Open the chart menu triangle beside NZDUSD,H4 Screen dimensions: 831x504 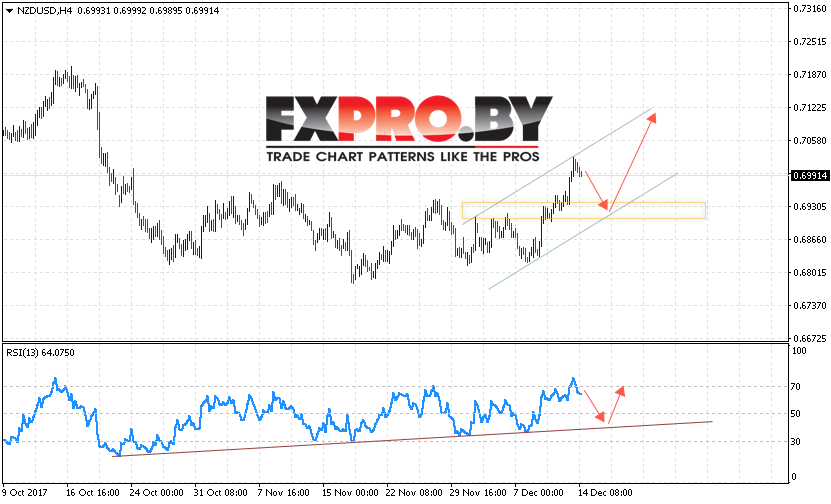coord(9,11)
